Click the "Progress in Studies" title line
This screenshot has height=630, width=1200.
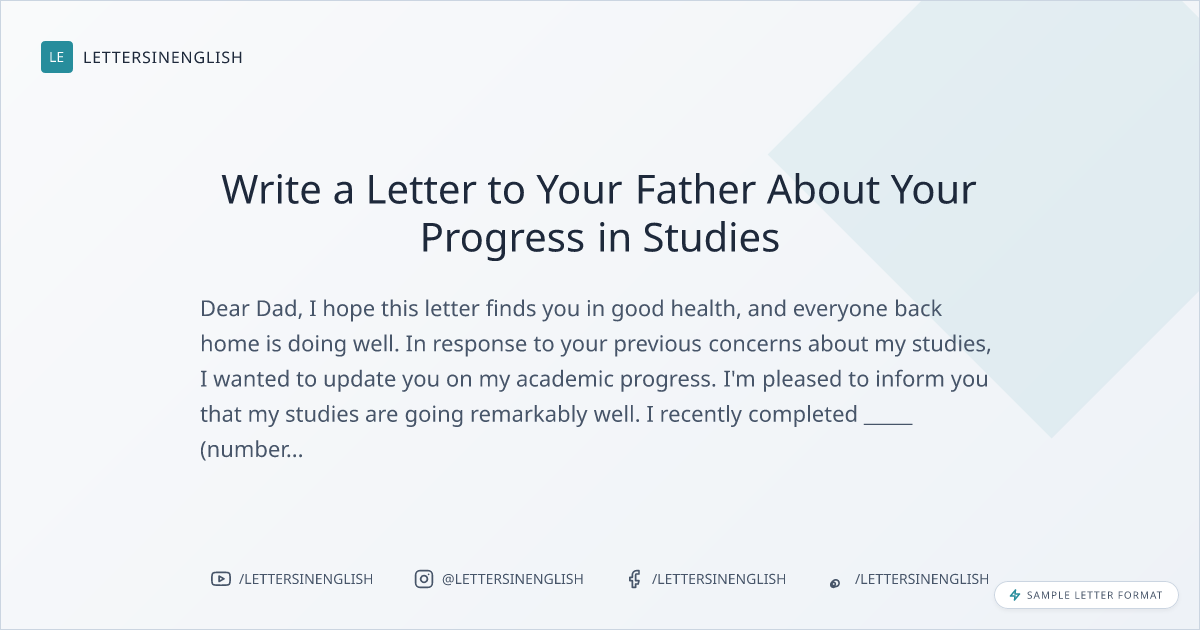tap(599, 238)
